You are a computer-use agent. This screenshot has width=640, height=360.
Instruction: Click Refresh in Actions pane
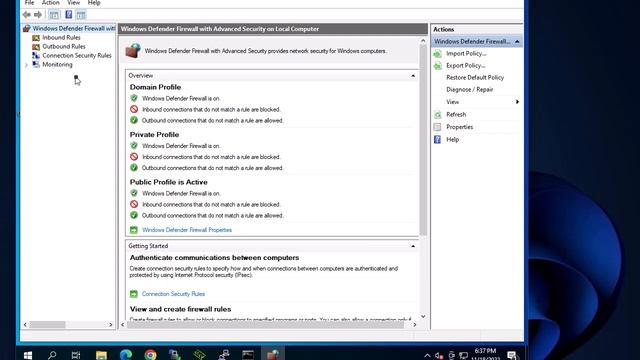(456, 115)
